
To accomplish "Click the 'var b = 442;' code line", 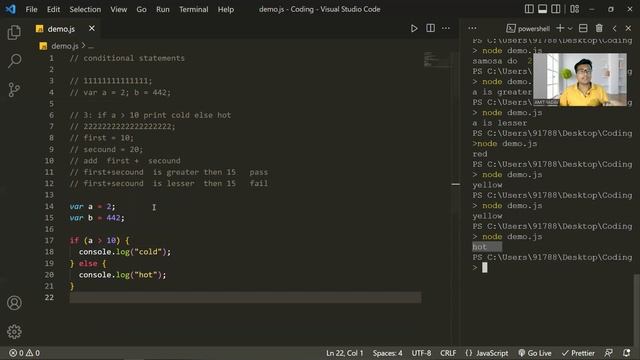I will 97,218.
